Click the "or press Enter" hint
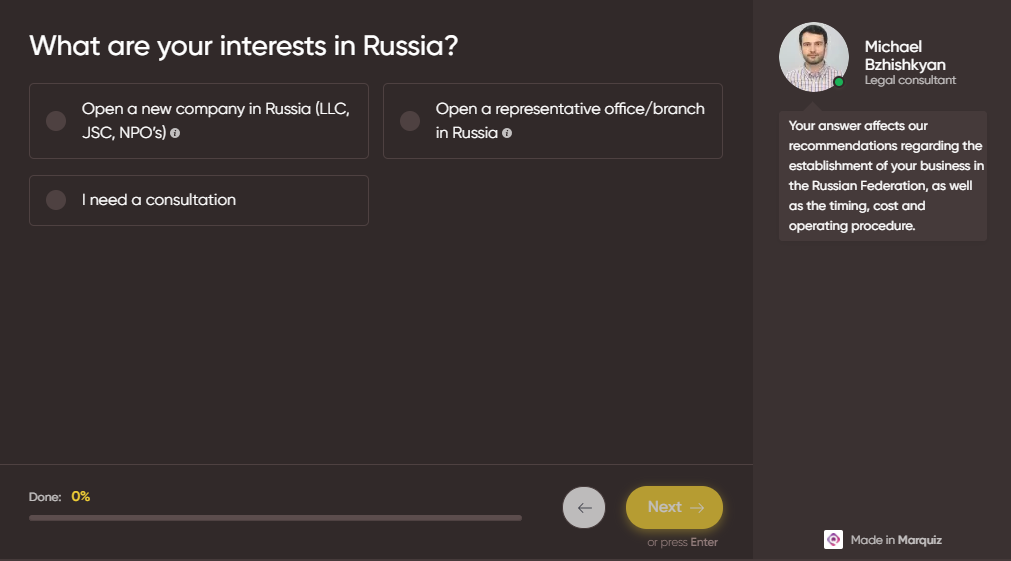 [x=682, y=542]
